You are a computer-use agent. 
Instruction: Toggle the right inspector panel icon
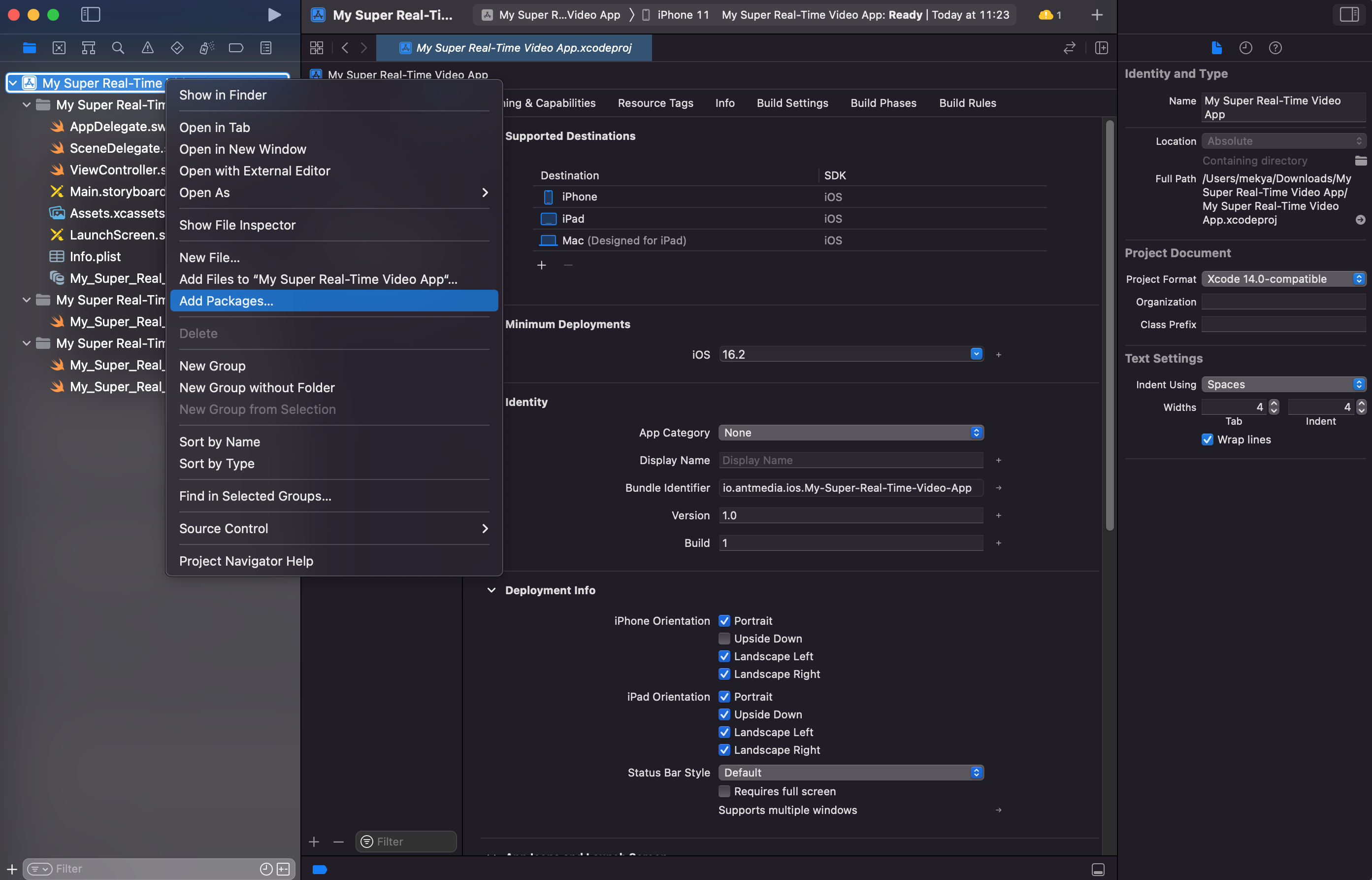pos(1349,15)
